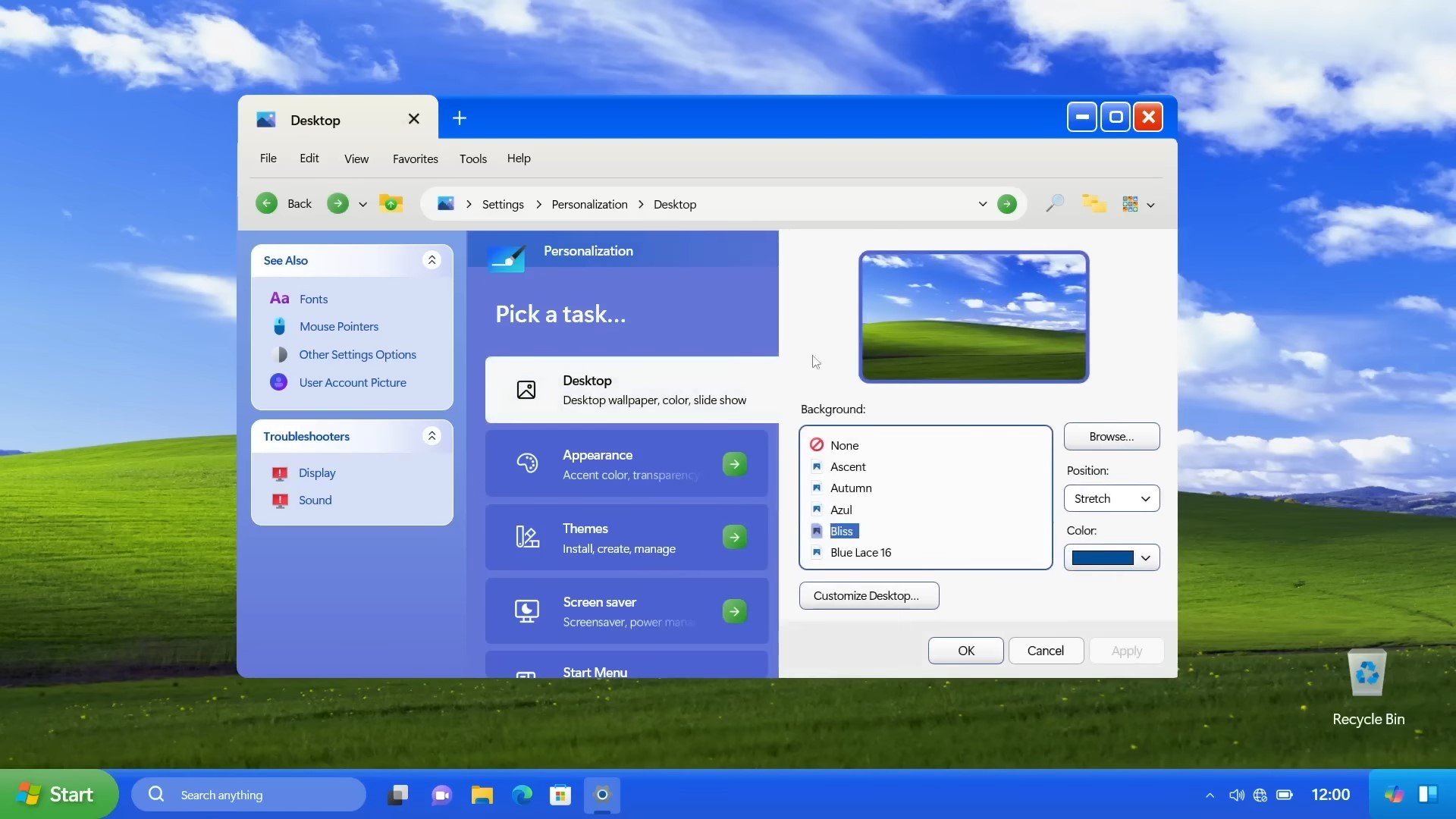Collapse the Troubleshooters panel
This screenshot has width=1456, height=819.
431,436
